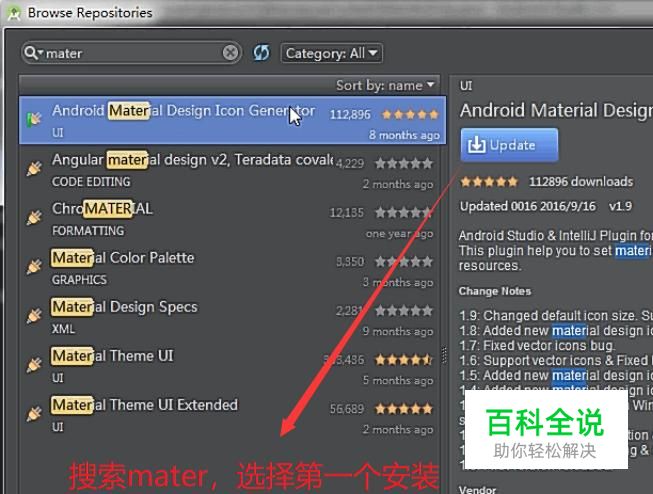Click the 112,896 download count in list
653x494 pixels.
(350, 115)
